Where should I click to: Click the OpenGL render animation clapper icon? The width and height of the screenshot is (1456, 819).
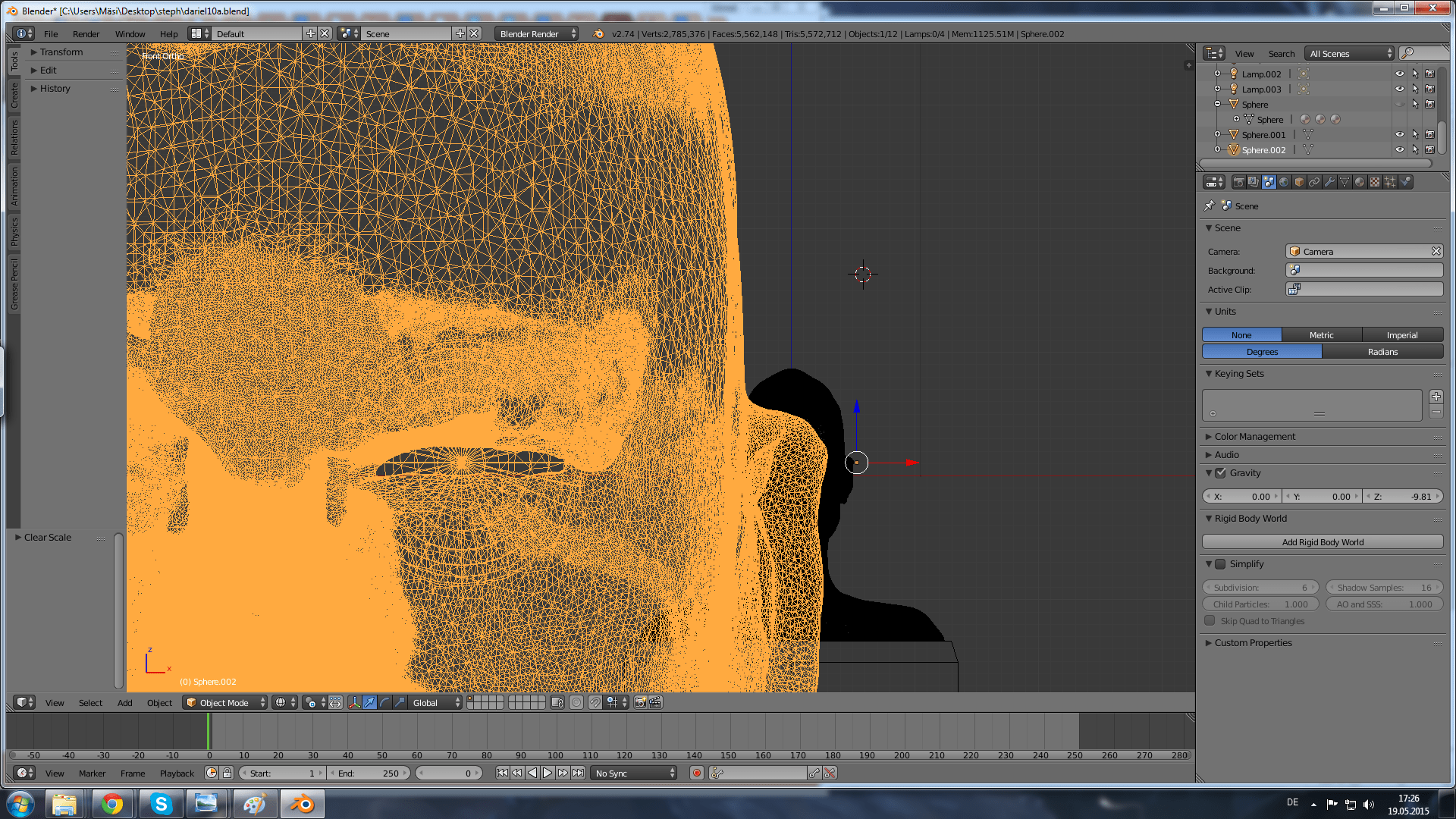point(655,702)
